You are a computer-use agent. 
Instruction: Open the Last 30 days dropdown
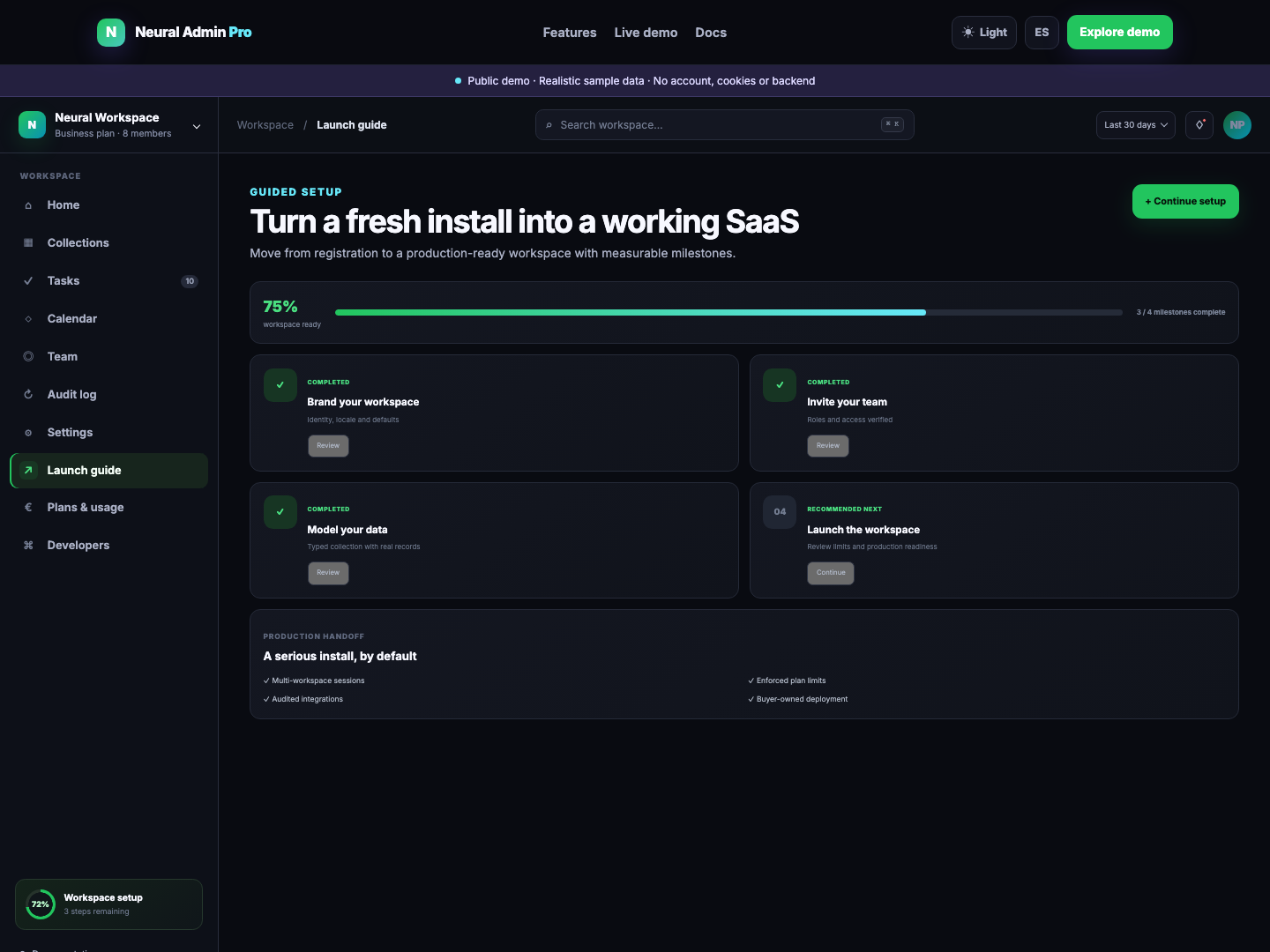[x=1136, y=125]
